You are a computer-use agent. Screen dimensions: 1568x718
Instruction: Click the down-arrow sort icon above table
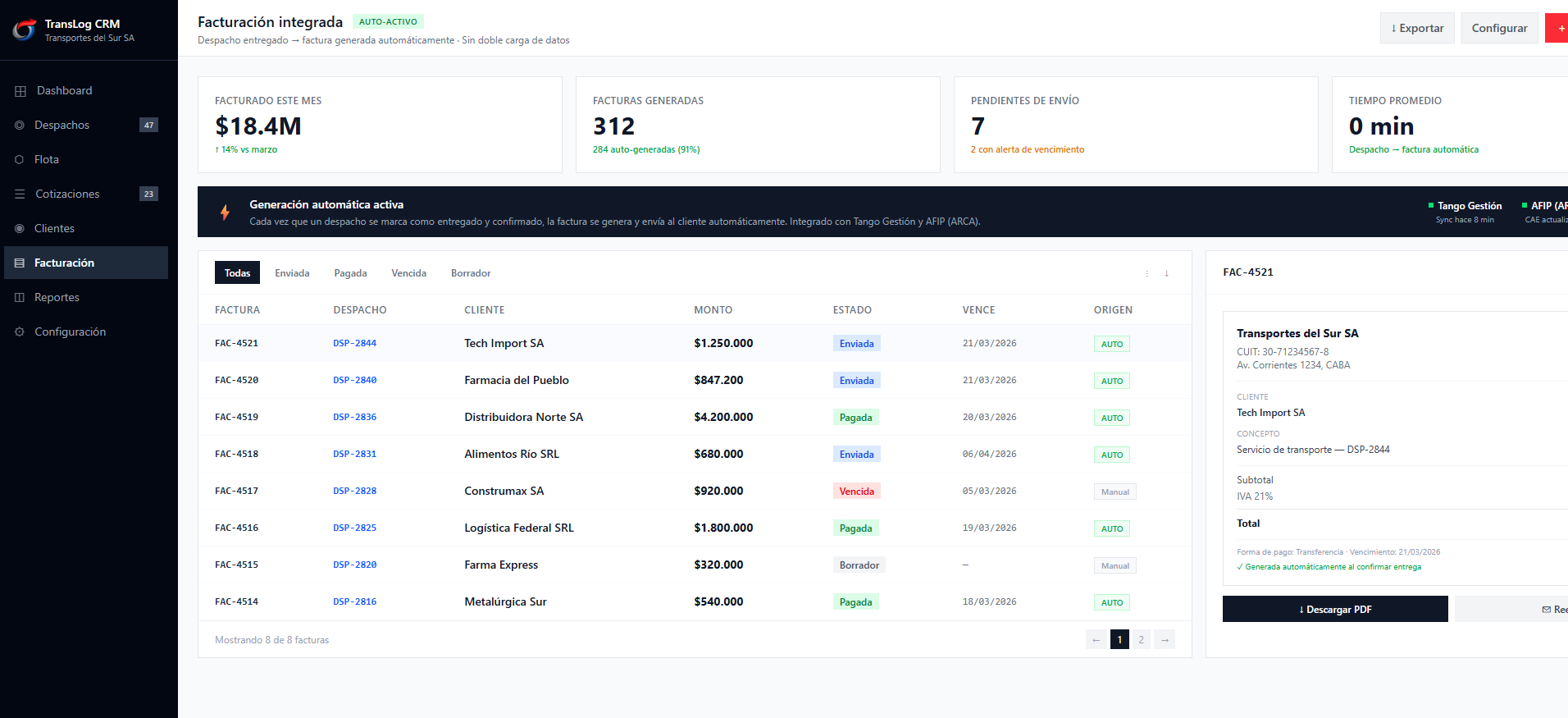[x=1166, y=273]
